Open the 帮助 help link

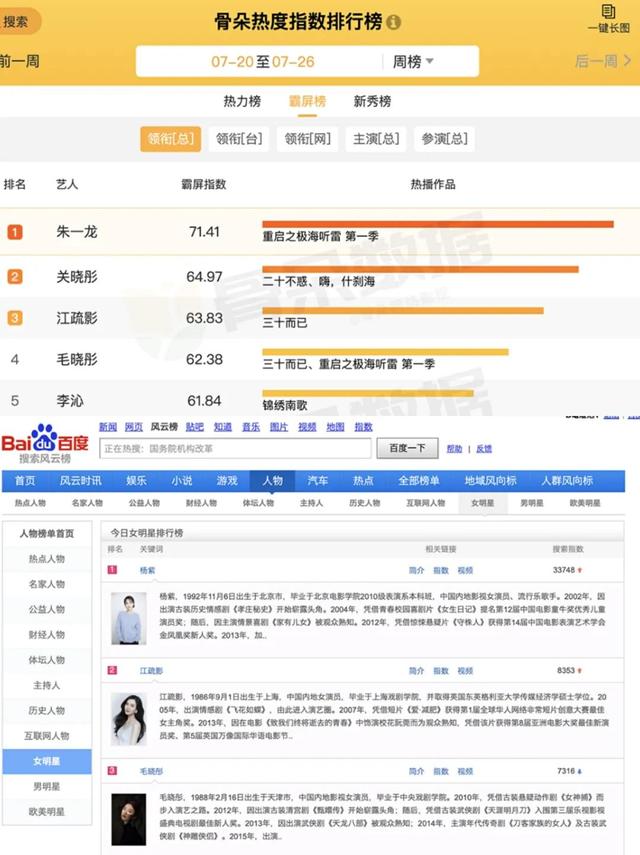(x=454, y=449)
